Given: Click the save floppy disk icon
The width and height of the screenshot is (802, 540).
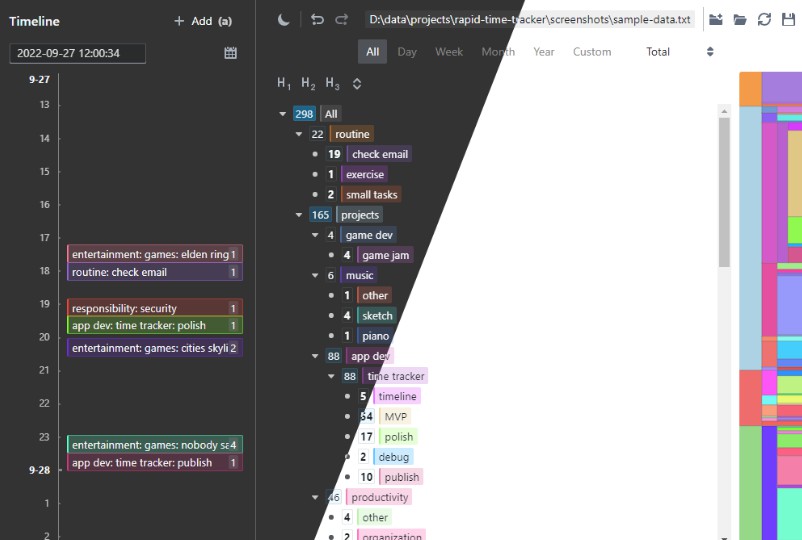Looking at the screenshot, I should point(789,19).
